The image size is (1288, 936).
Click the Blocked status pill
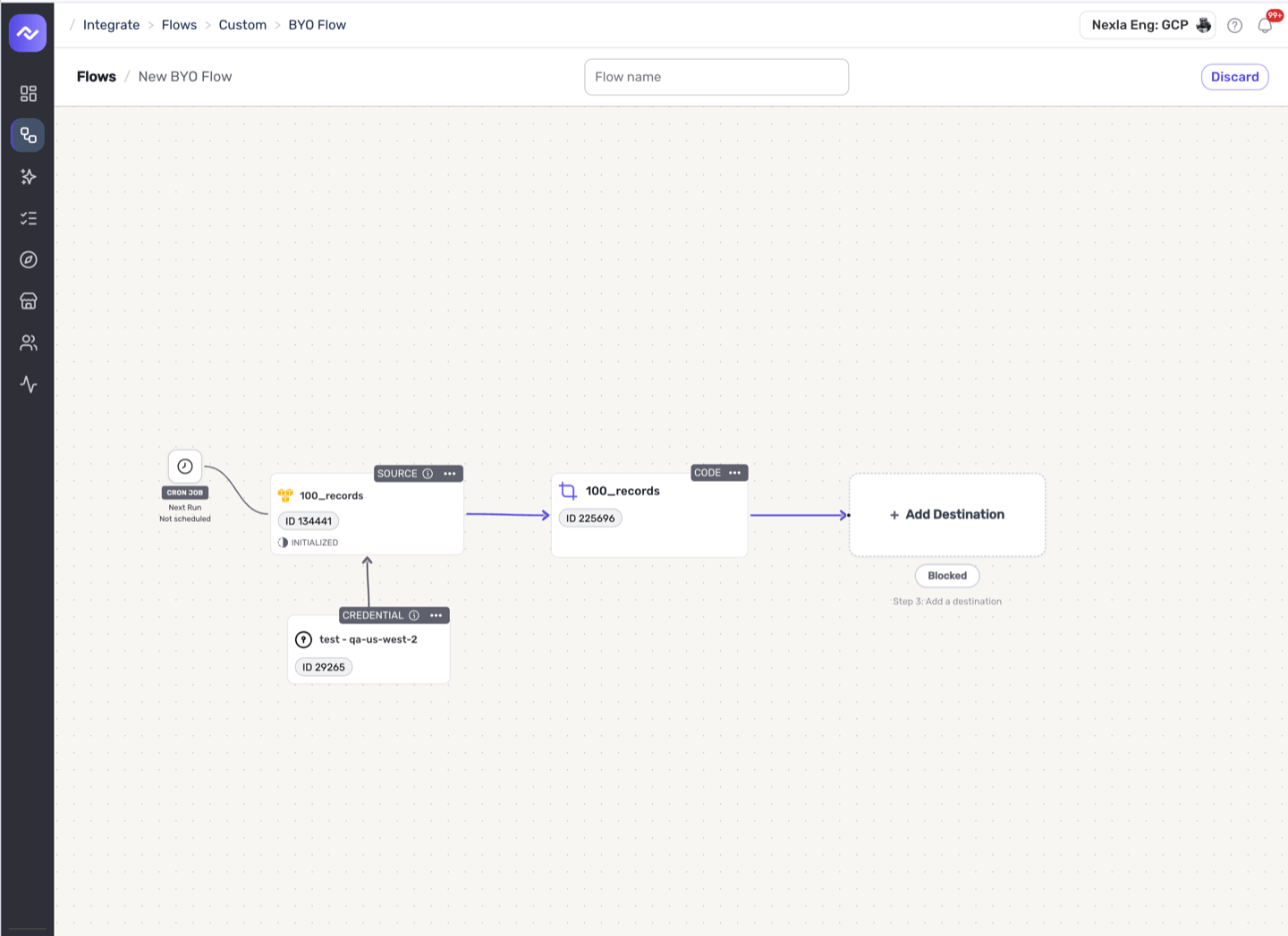coord(947,576)
